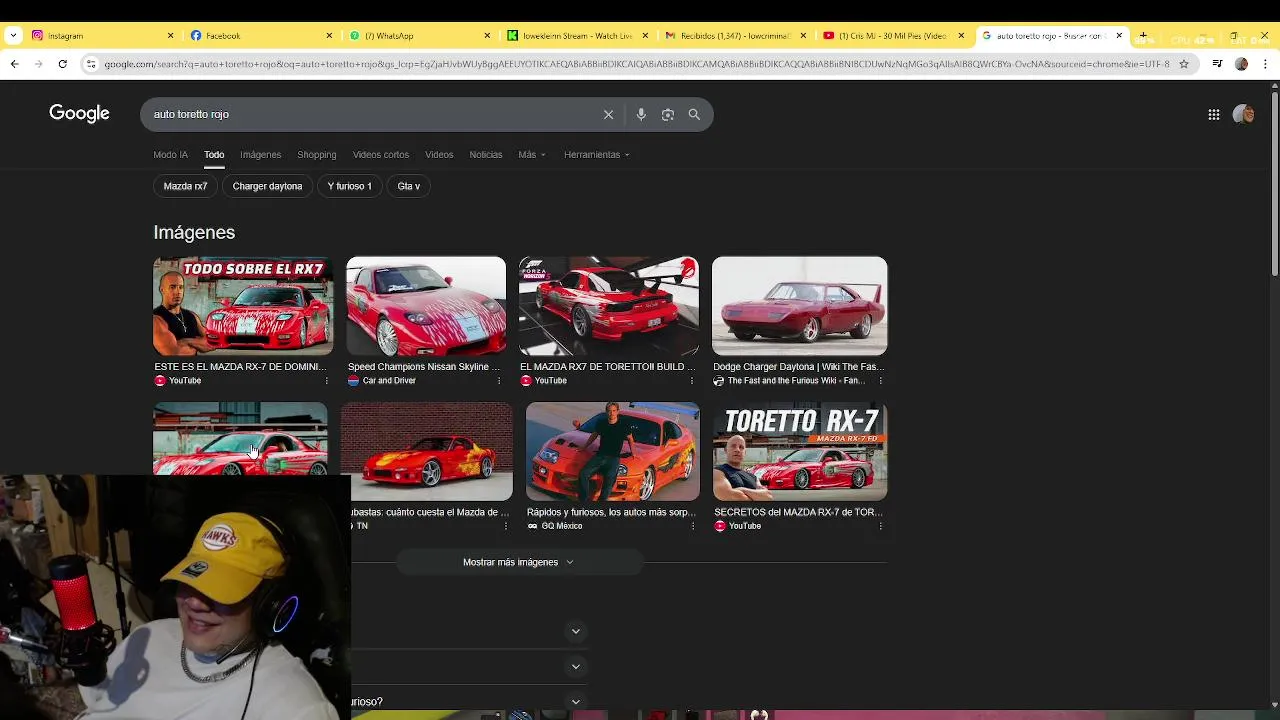Open Forza Horizon RX7 build image
This screenshot has height=720, width=1280.
click(x=609, y=306)
